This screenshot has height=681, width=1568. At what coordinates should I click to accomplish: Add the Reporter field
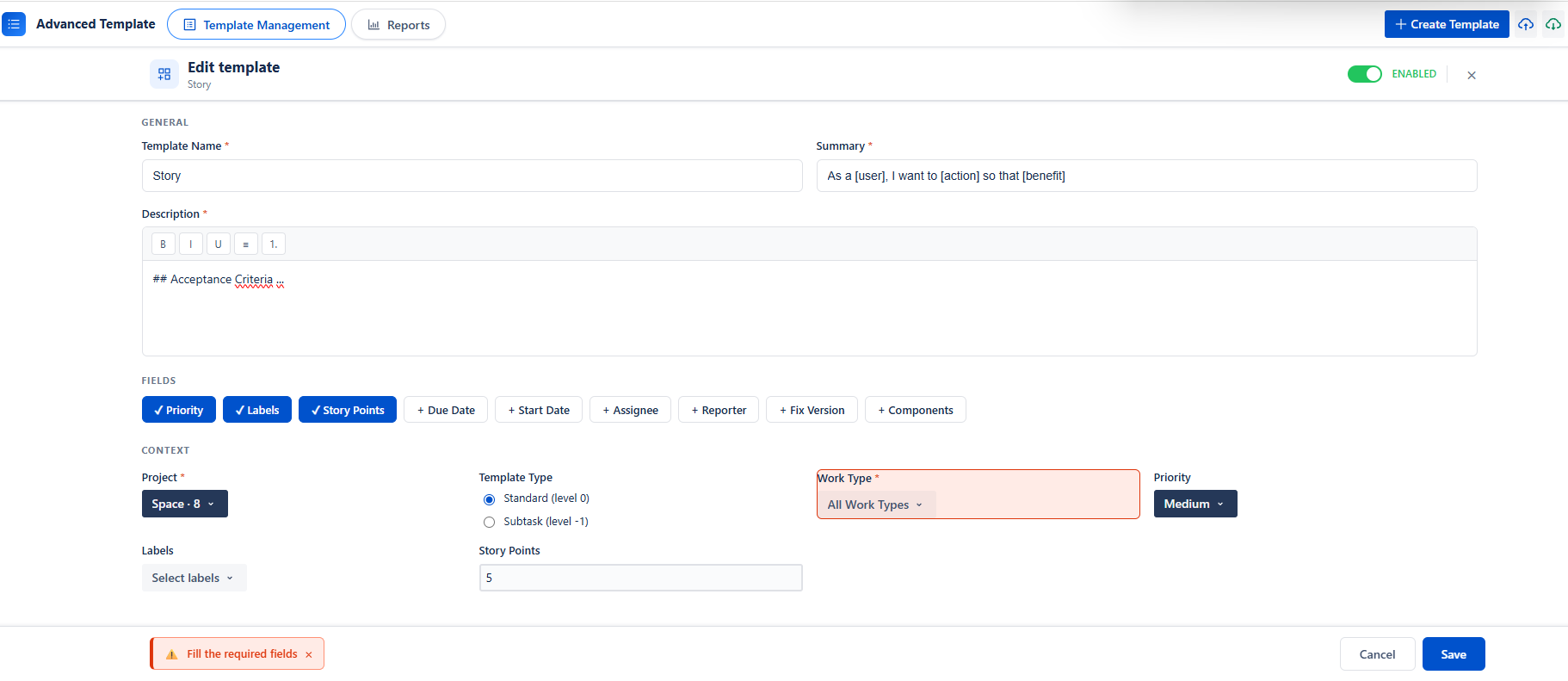pyautogui.click(x=719, y=410)
